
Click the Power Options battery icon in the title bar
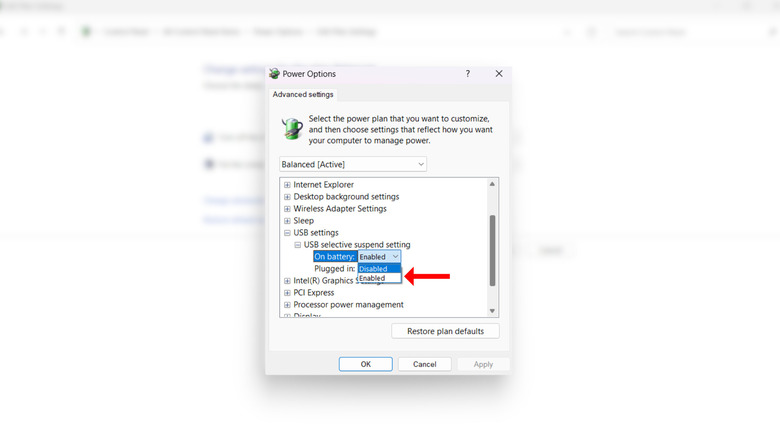click(x=274, y=74)
